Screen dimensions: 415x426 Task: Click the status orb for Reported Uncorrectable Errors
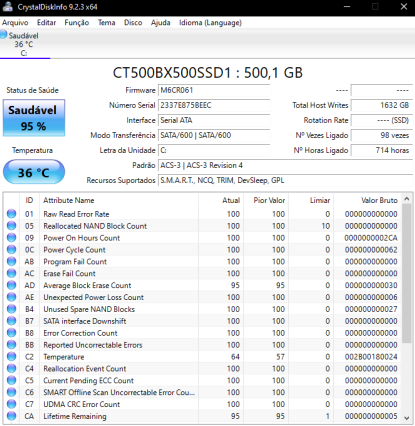[11, 345]
